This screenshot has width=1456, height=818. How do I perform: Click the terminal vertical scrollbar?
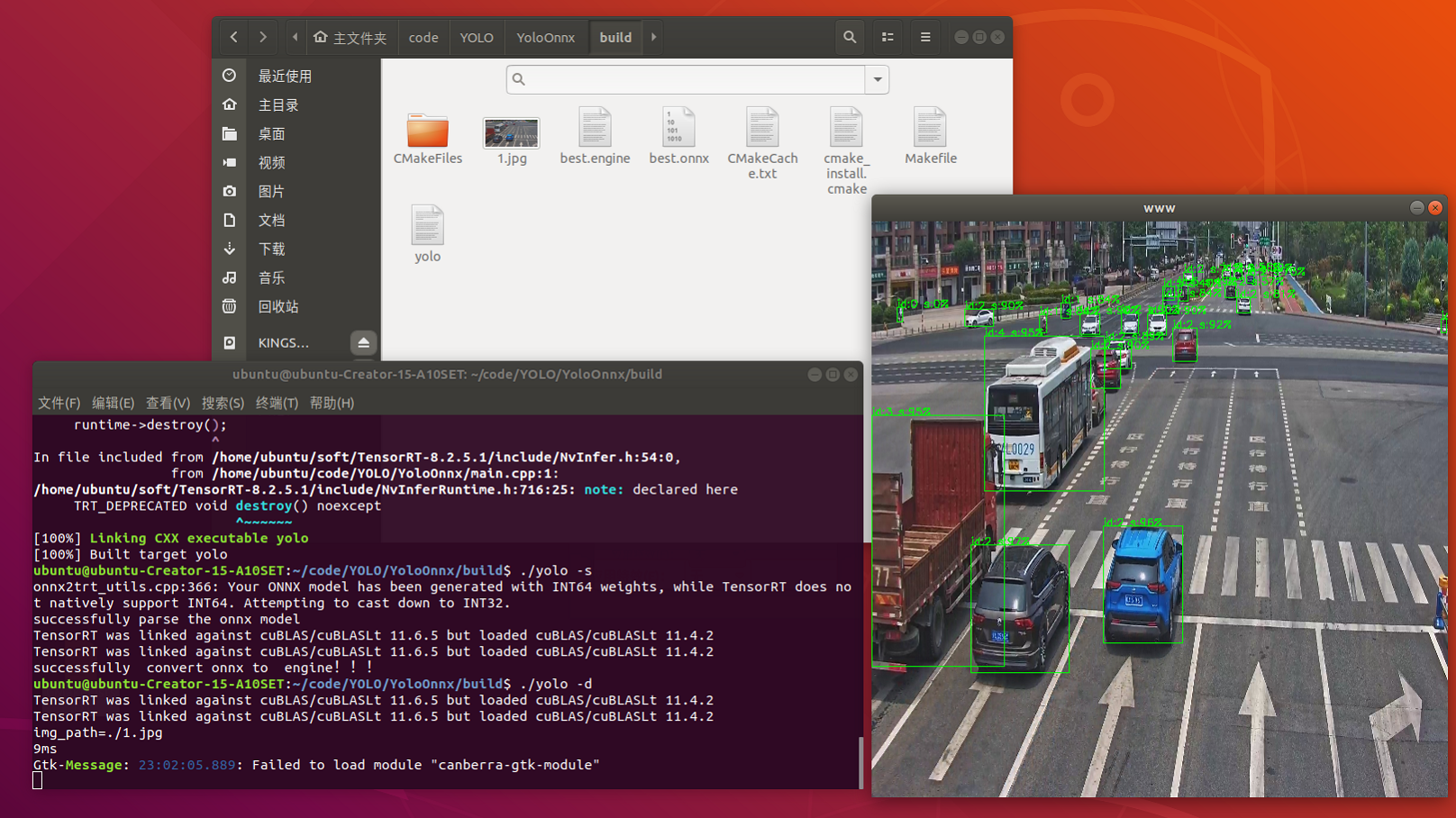860,761
